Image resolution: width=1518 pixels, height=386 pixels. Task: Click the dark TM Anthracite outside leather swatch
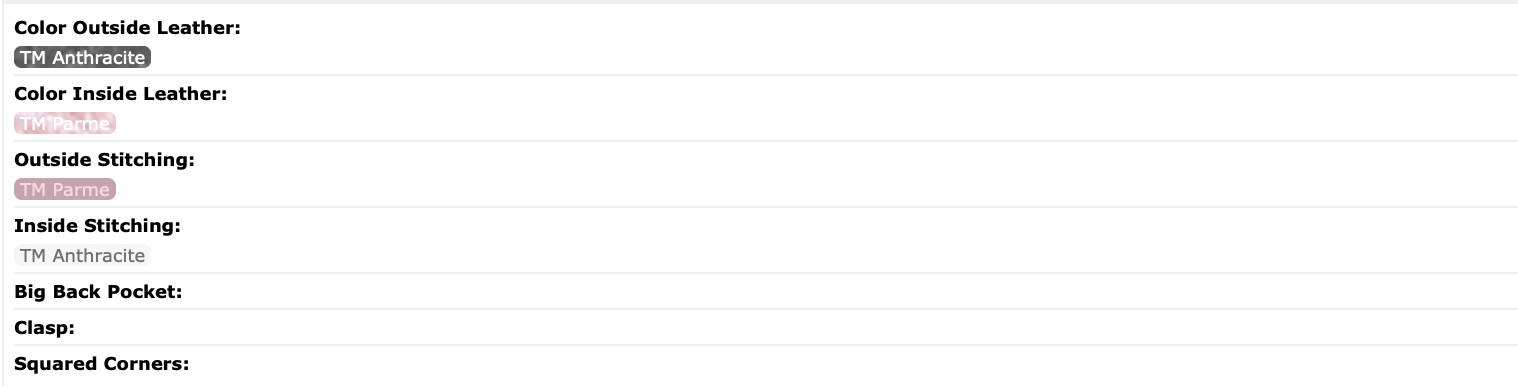point(82,58)
